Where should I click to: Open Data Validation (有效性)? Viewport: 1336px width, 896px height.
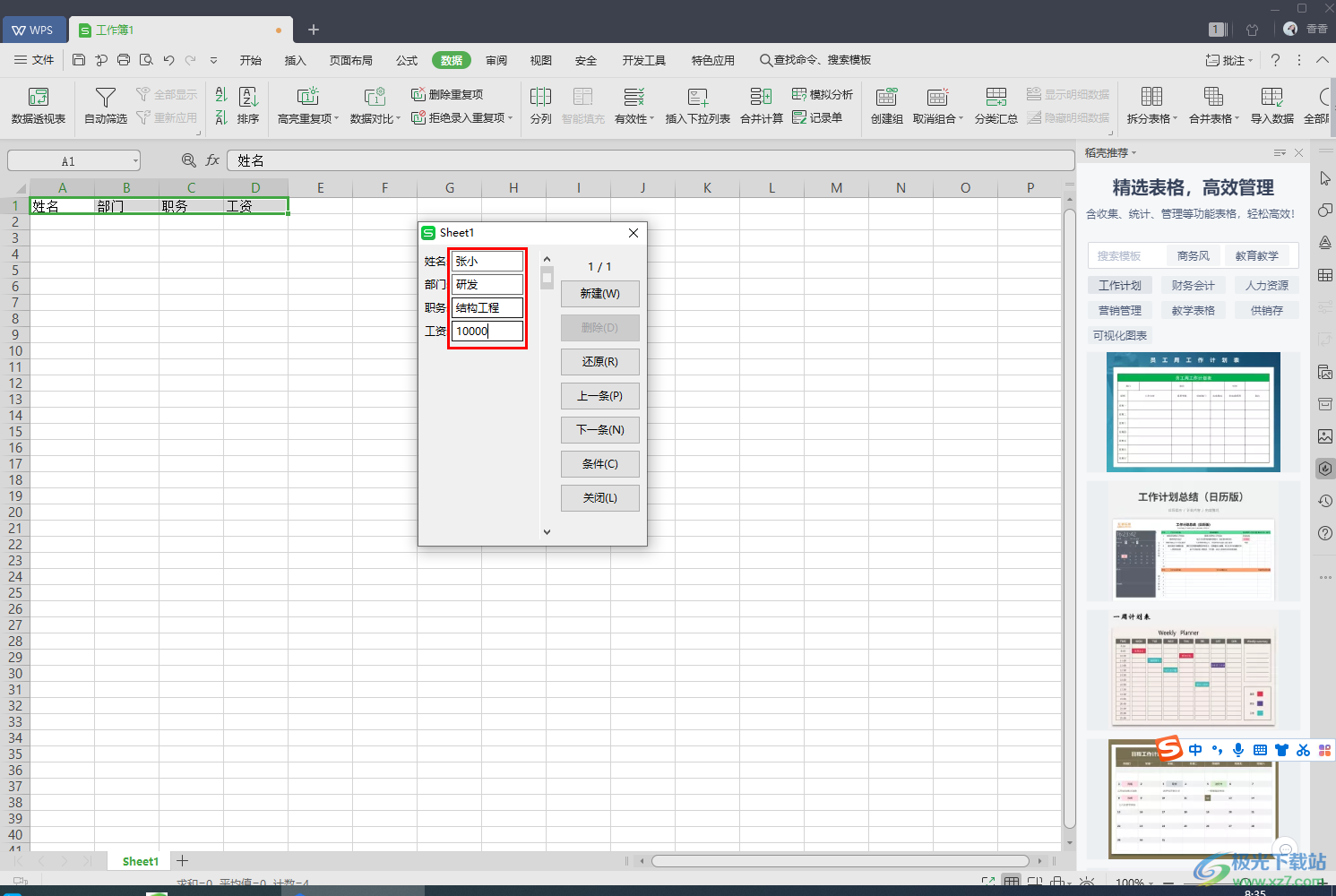pos(634,106)
